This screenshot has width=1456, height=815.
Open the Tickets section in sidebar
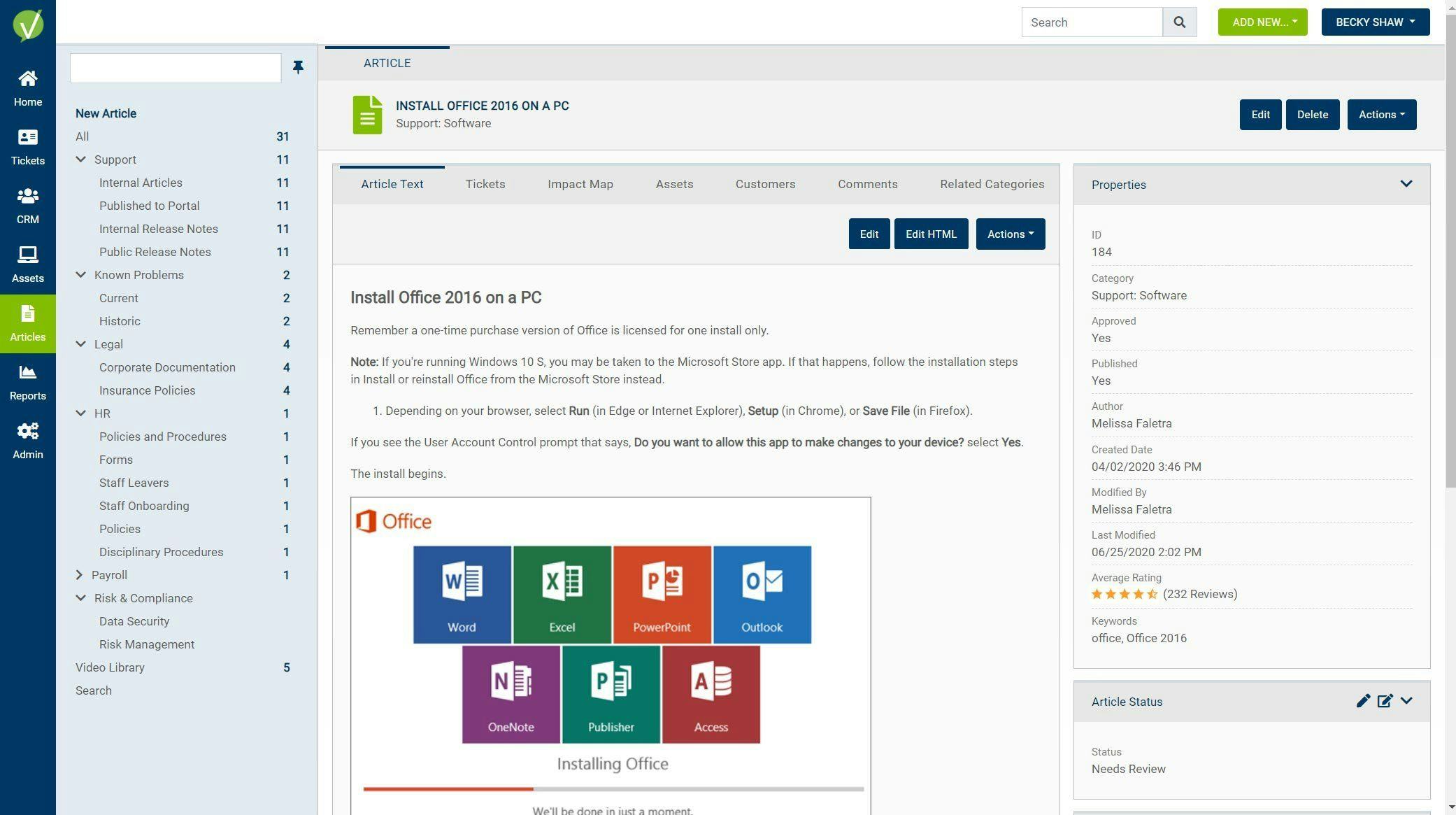[27, 147]
